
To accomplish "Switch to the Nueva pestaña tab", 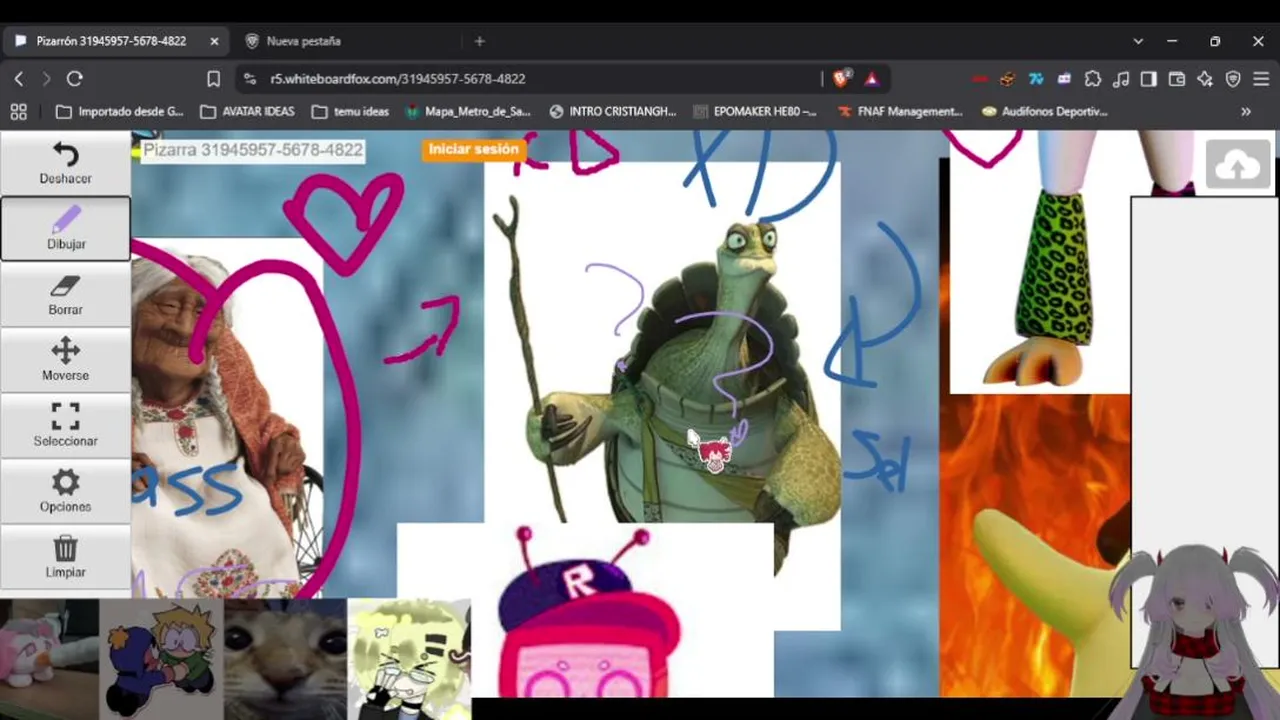I will pos(304,41).
